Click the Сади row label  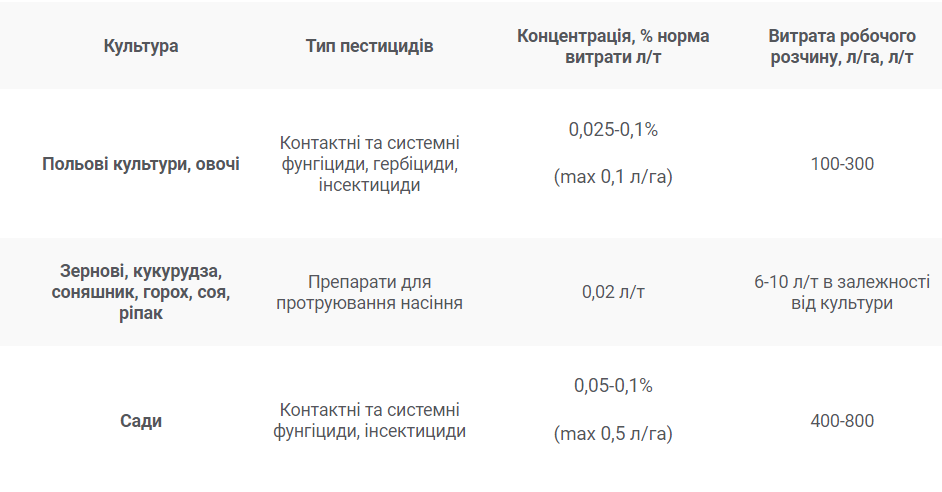pos(141,421)
